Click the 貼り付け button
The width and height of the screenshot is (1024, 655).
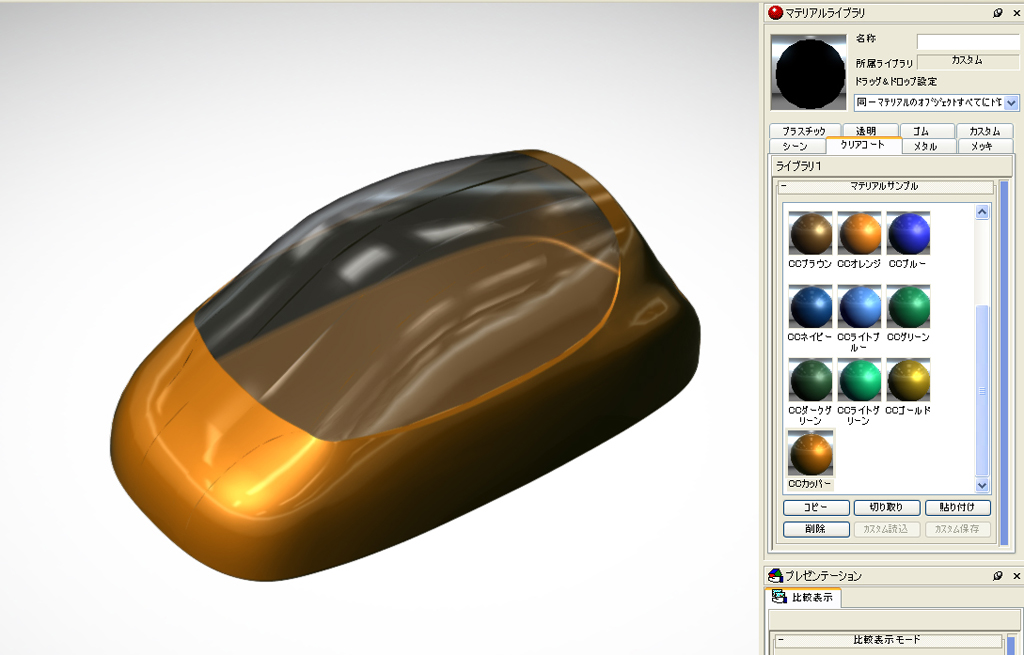coord(957,508)
